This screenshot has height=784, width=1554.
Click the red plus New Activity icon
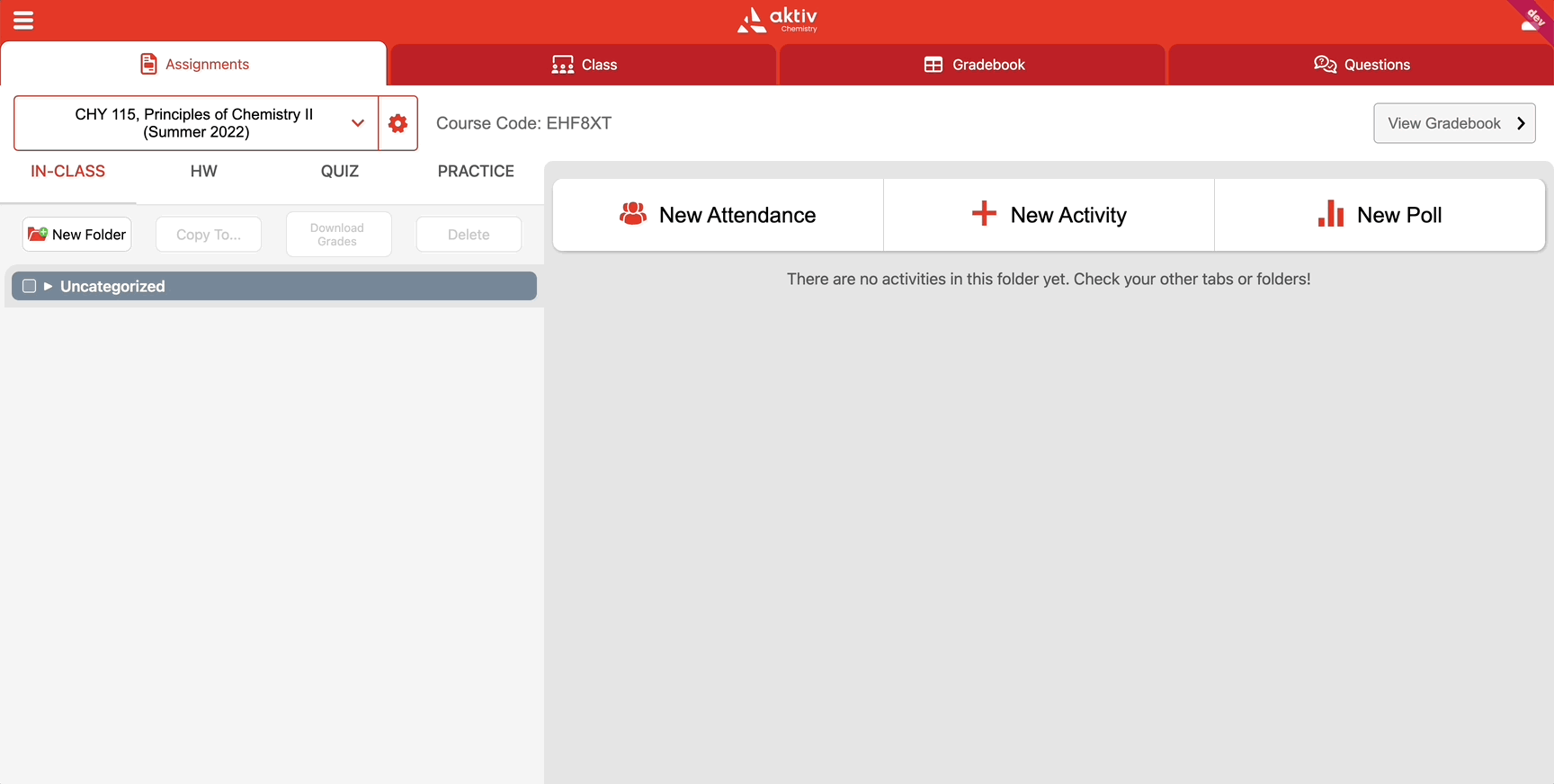pyautogui.click(x=984, y=214)
